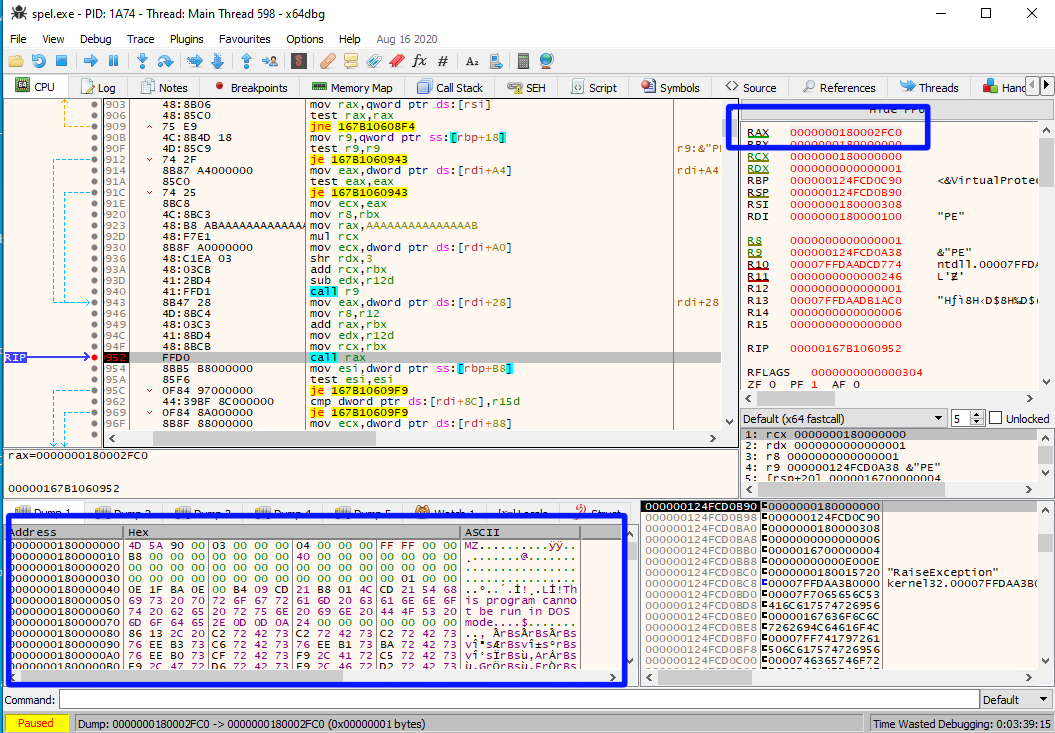This screenshot has width=1055, height=733.
Task: Click registers horizontal scroll-right arrow
Action: tap(1029, 398)
